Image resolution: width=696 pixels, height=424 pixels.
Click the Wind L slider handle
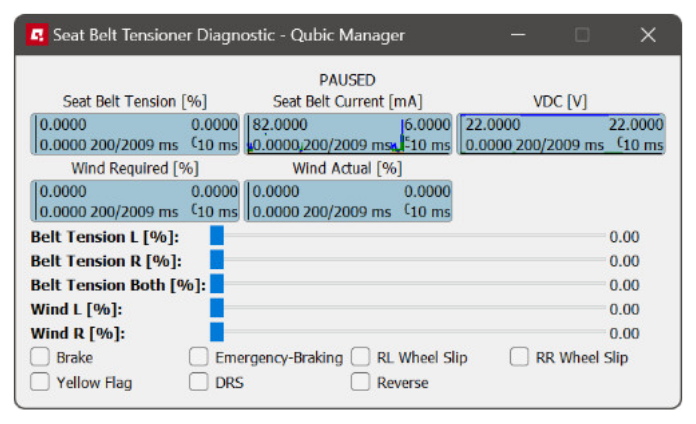[217, 309]
